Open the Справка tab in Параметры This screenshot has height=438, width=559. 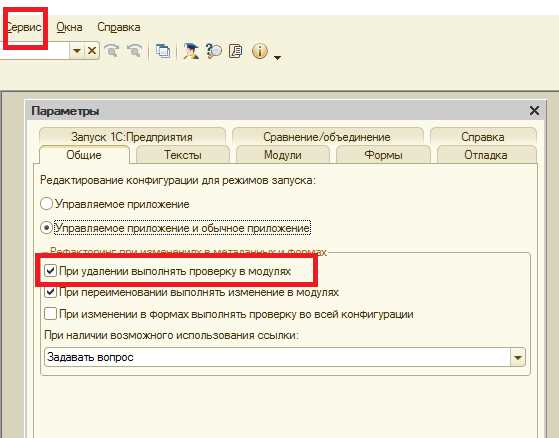coord(483,136)
